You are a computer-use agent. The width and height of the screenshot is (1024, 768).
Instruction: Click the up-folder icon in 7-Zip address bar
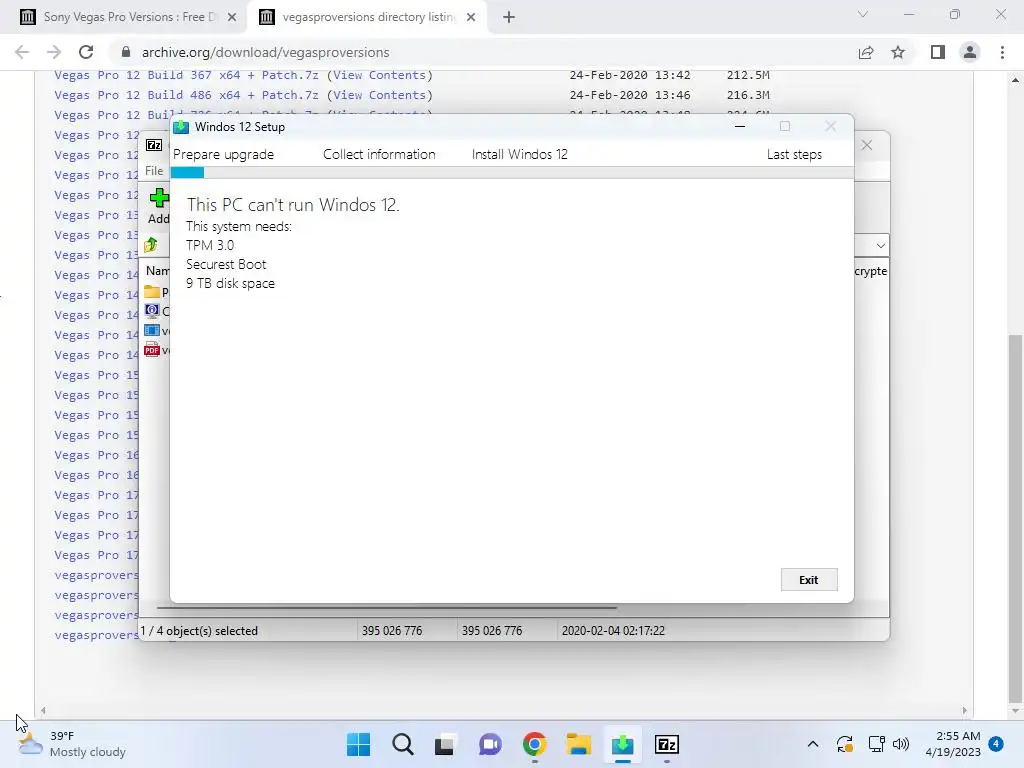151,245
